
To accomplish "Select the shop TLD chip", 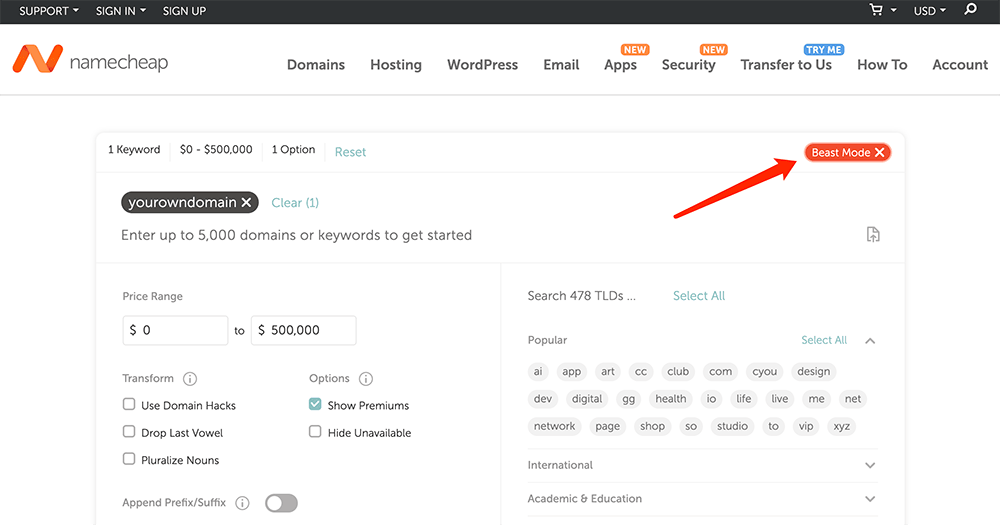I will click(652, 426).
